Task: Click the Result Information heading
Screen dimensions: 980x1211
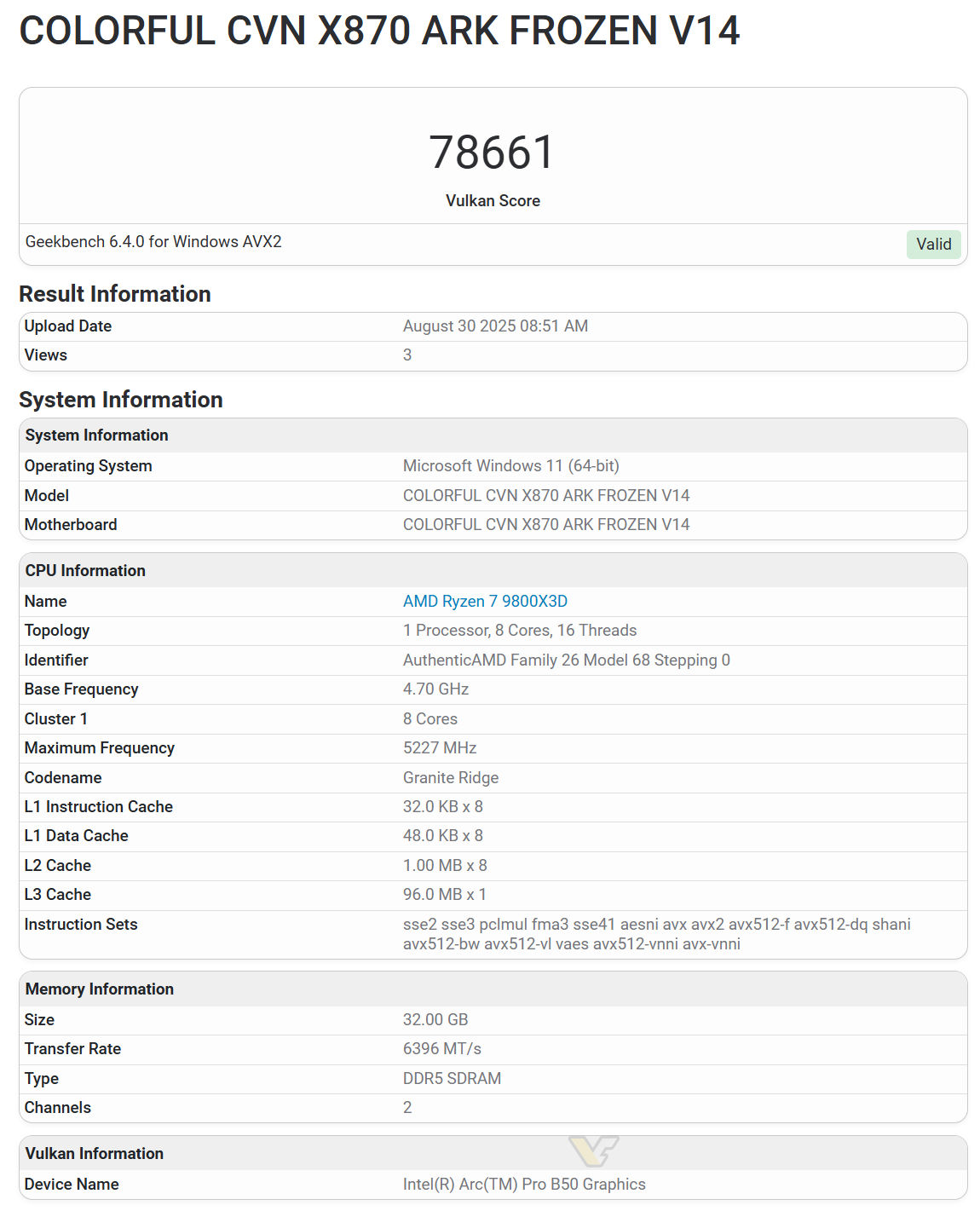Action: [x=115, y=294]
